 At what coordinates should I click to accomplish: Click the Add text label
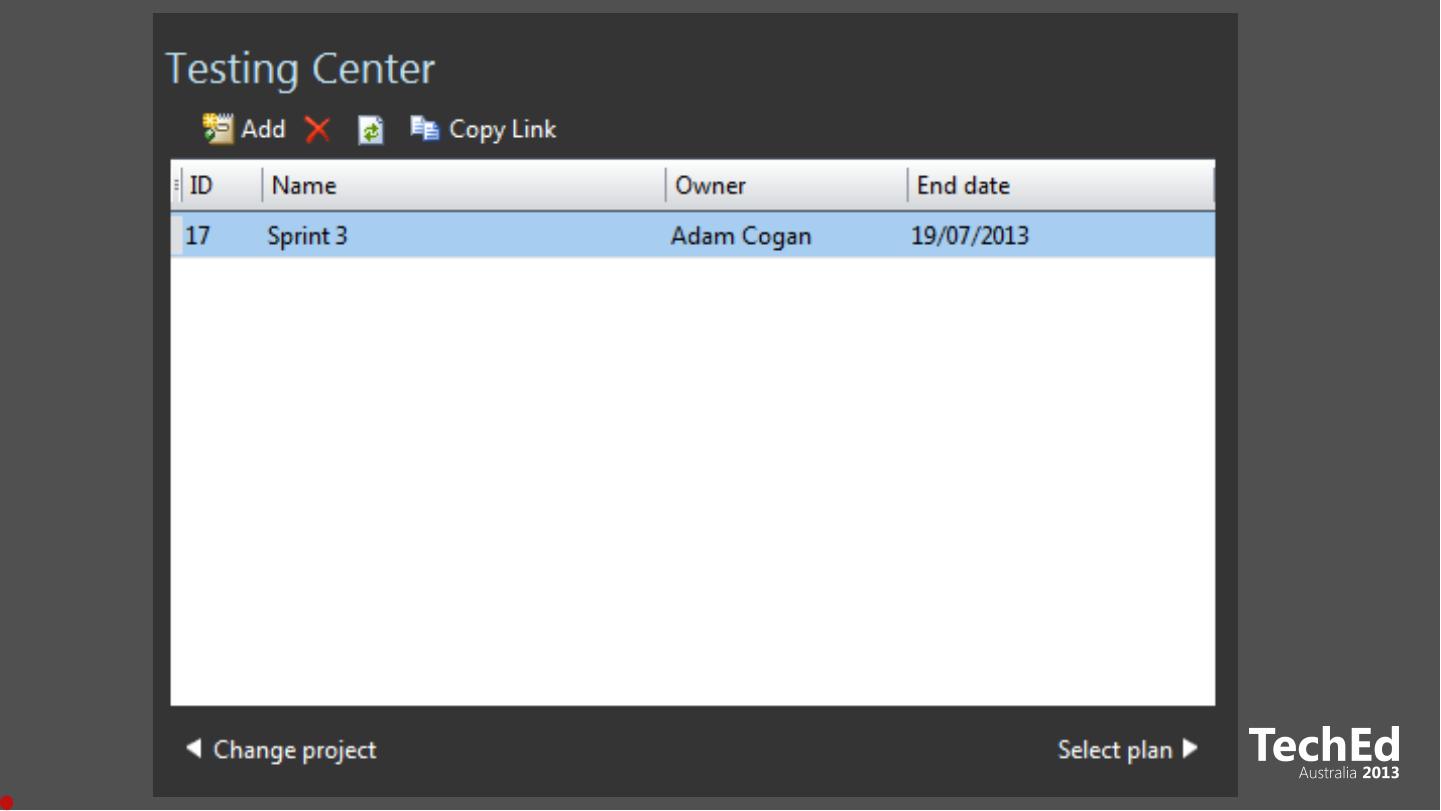pyautogui.click(x=263, y=129)
